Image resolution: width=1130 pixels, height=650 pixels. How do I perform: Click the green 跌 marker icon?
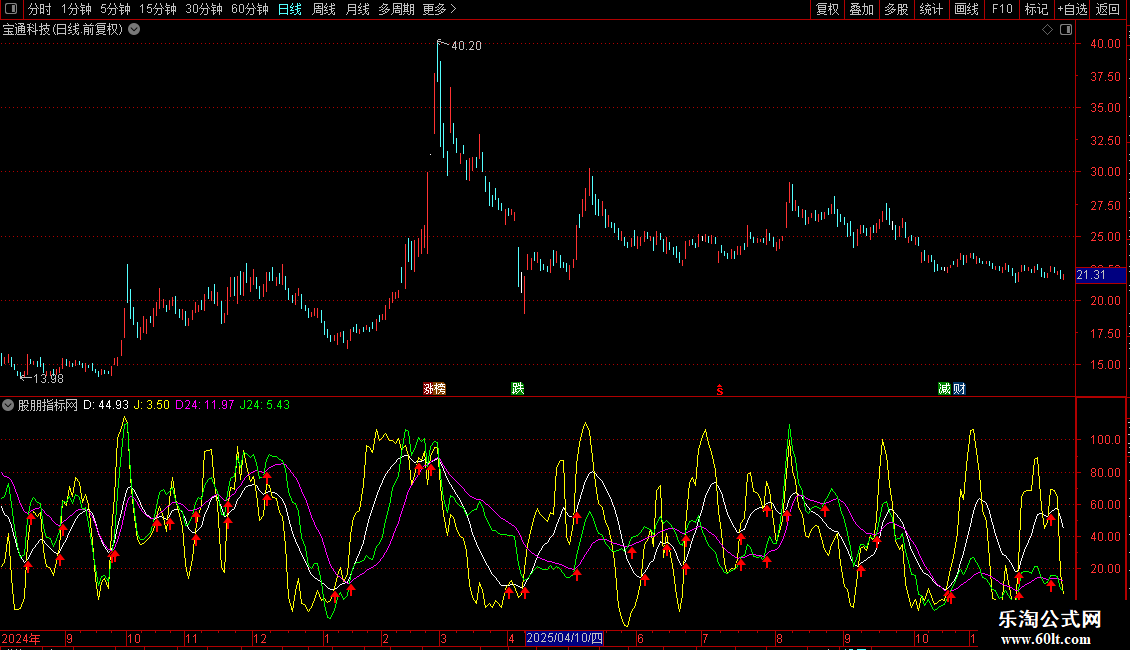[x=517, y=389]
